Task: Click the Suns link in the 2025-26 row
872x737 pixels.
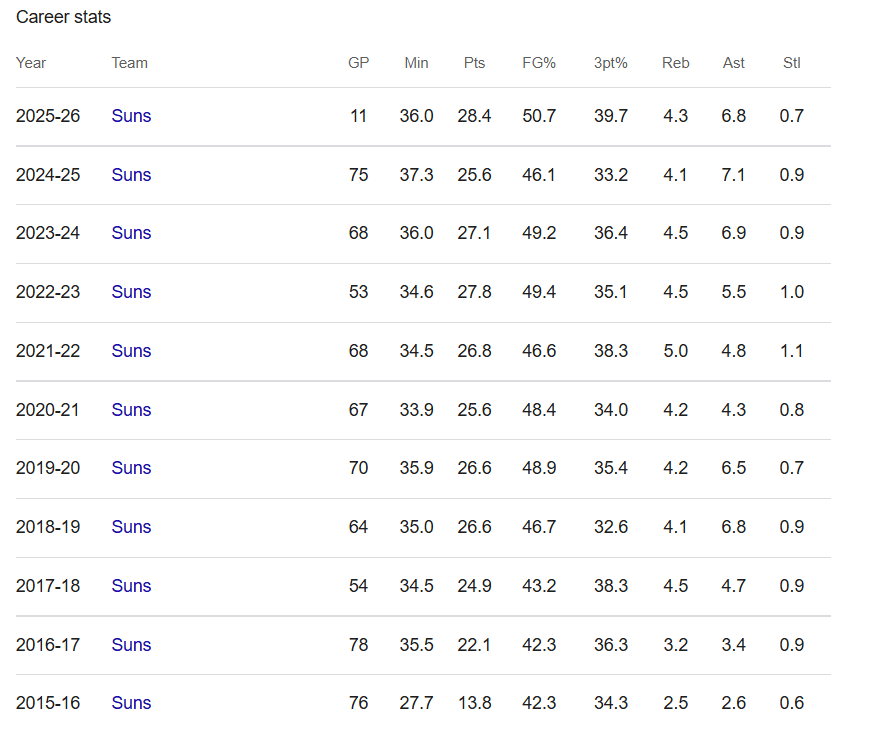Action: pos(131,116)
